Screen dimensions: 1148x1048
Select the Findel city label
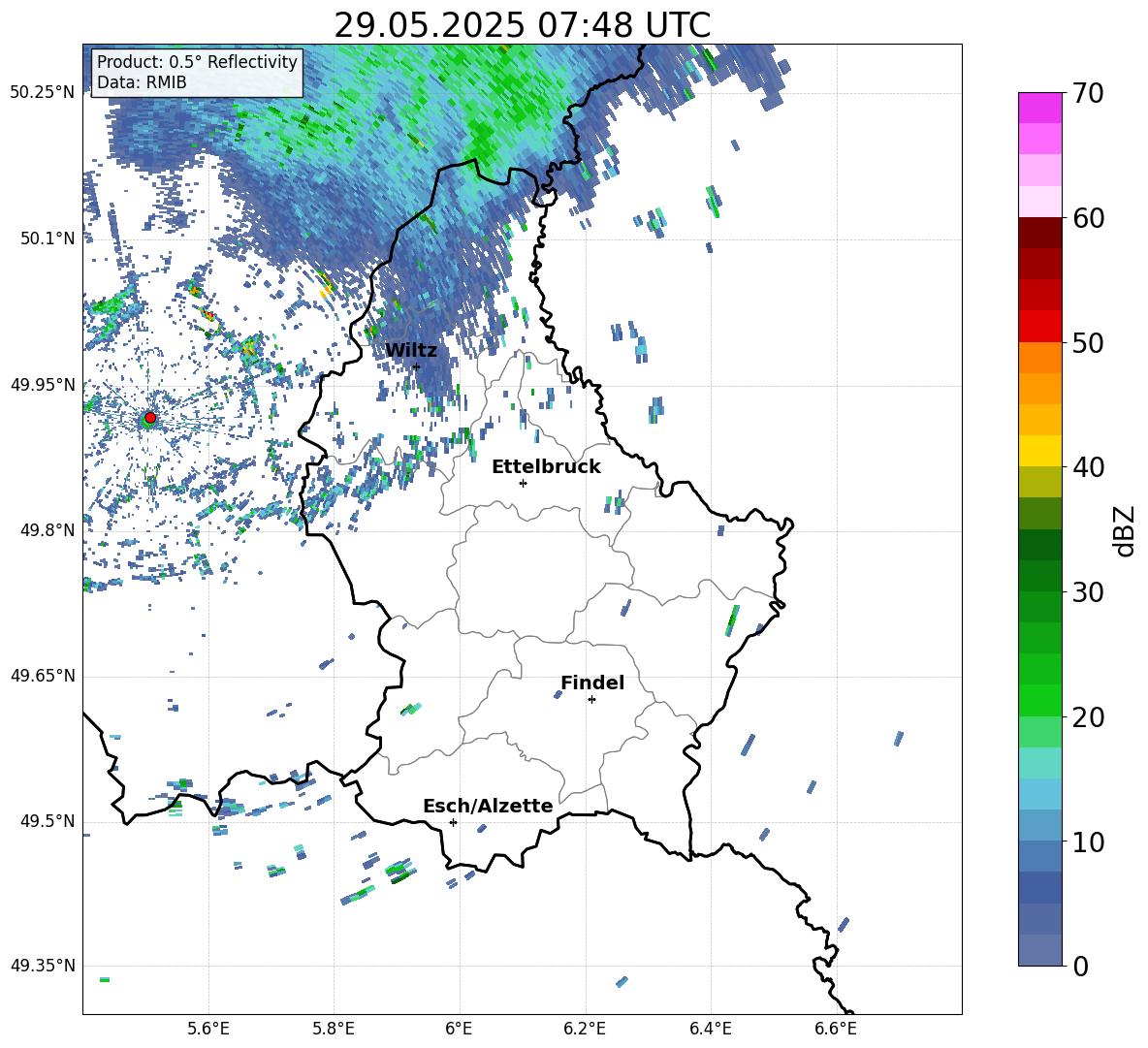click(x=592, y=683)
